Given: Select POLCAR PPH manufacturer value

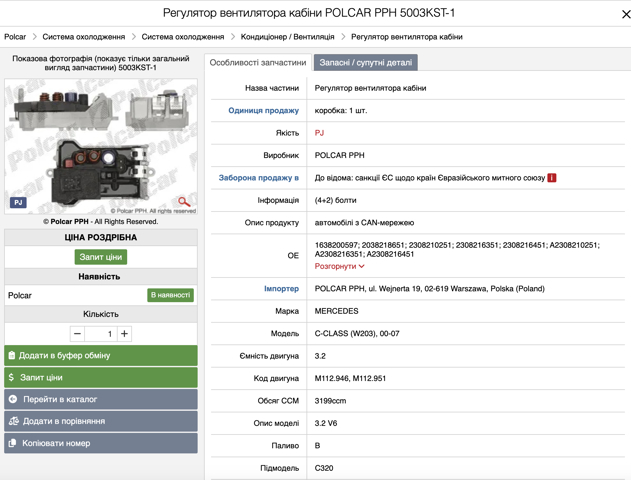Looking at the screenshot, I should point(339,155).
